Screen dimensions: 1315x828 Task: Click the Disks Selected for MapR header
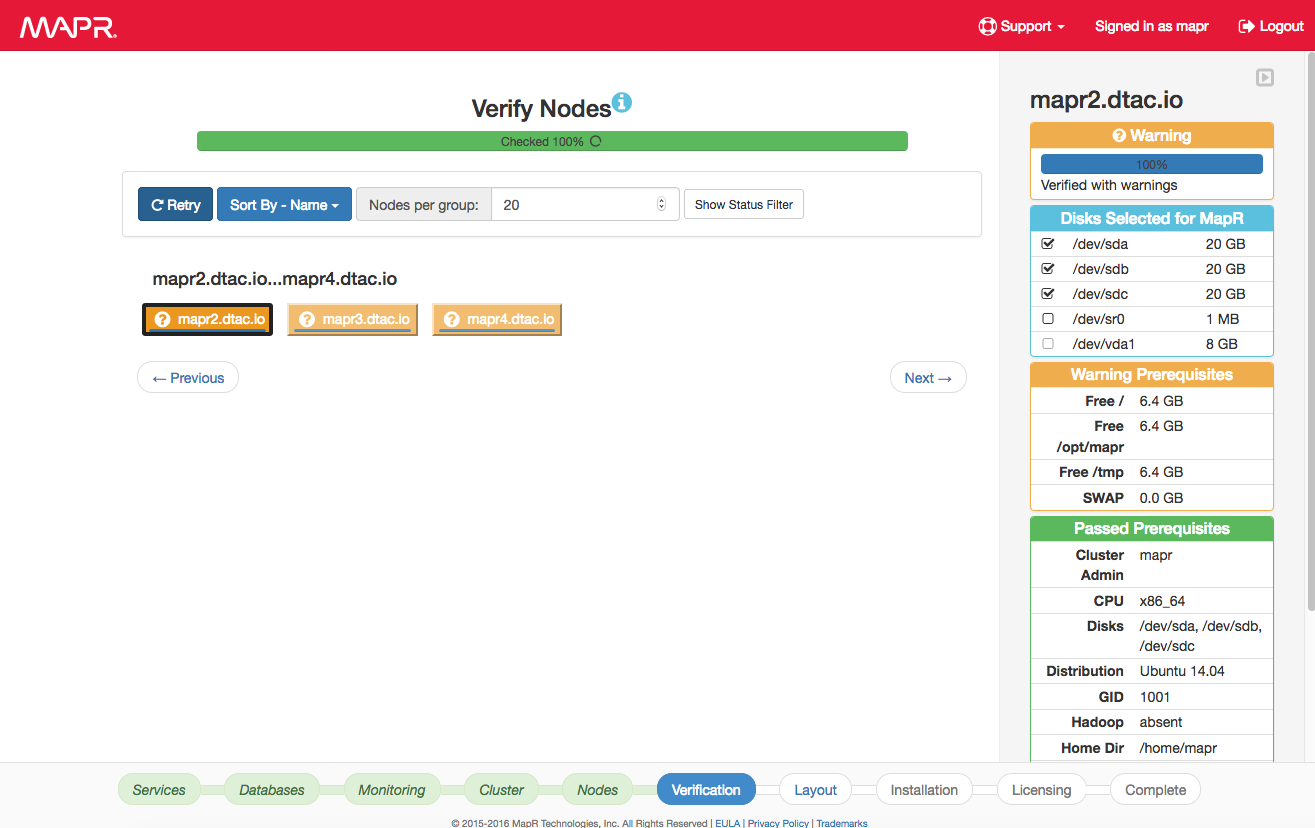coord(1152,218)
